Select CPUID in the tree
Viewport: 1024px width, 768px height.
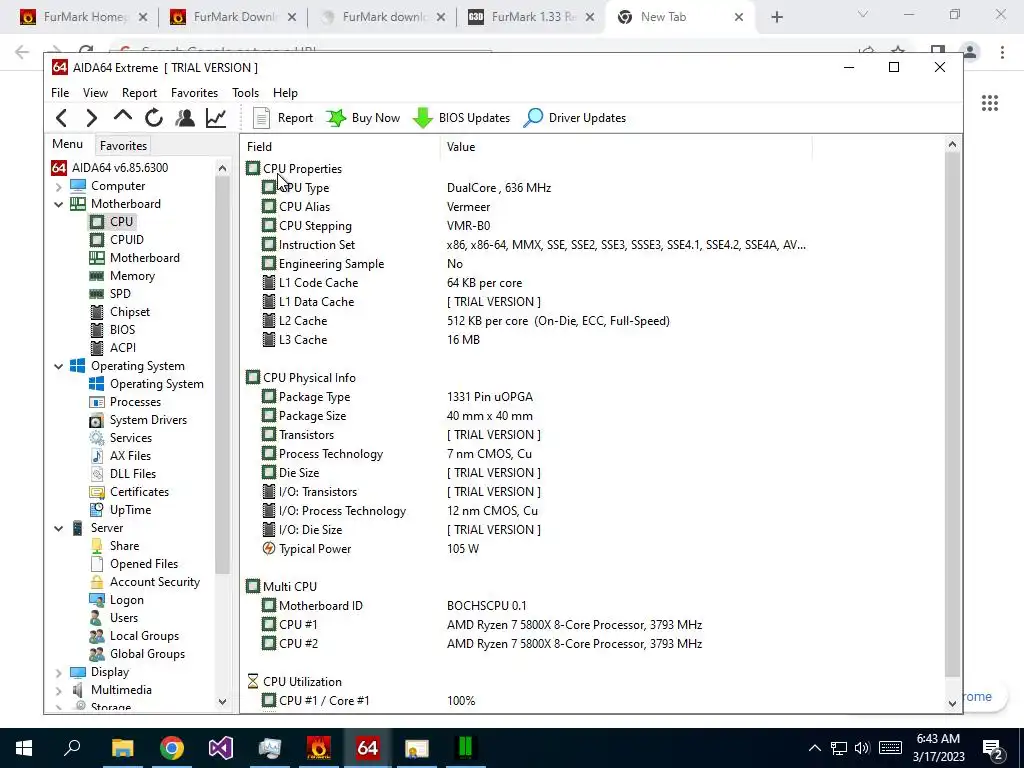click(x=126, y=240)
